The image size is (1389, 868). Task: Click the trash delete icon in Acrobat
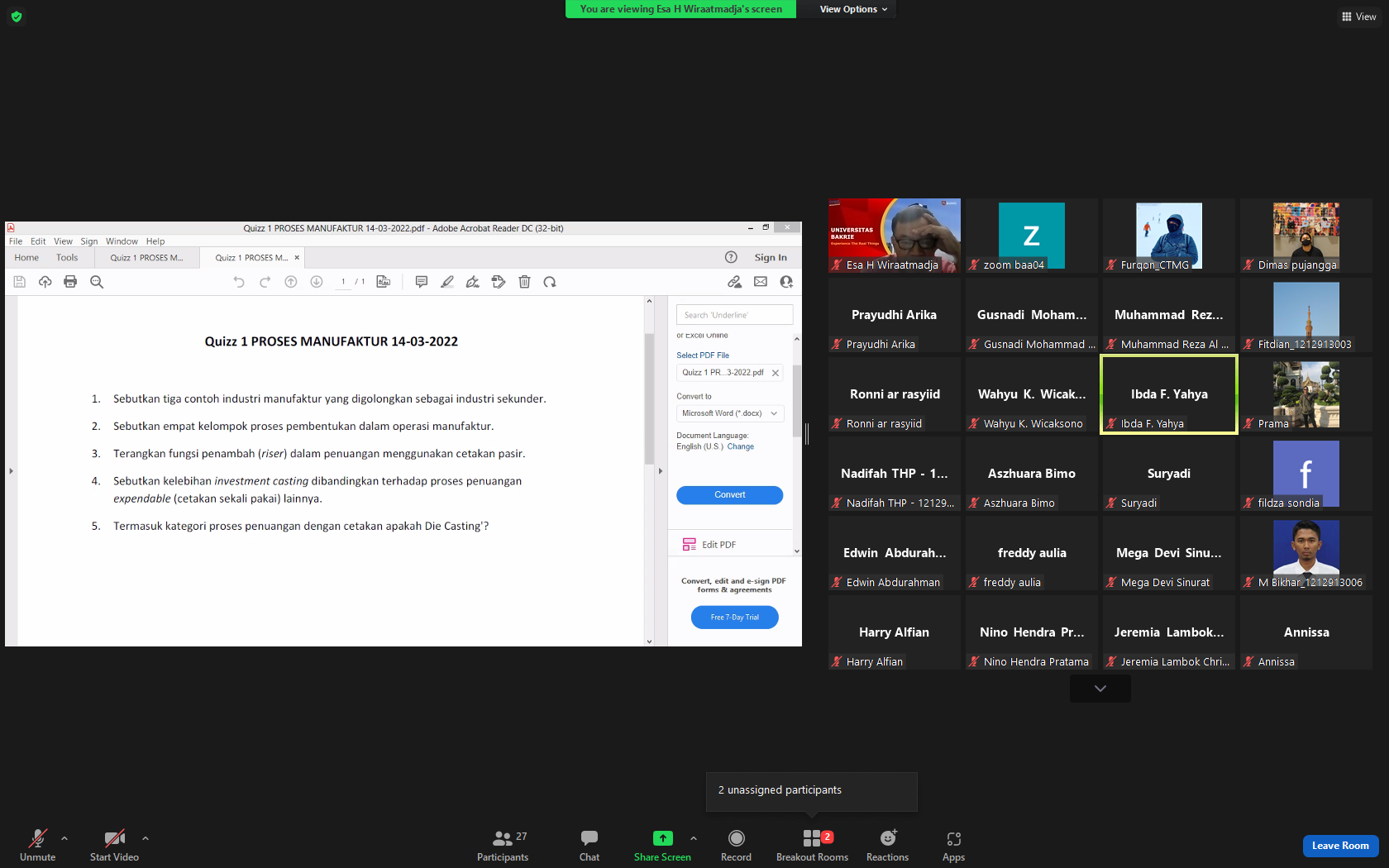coord(524,282)
